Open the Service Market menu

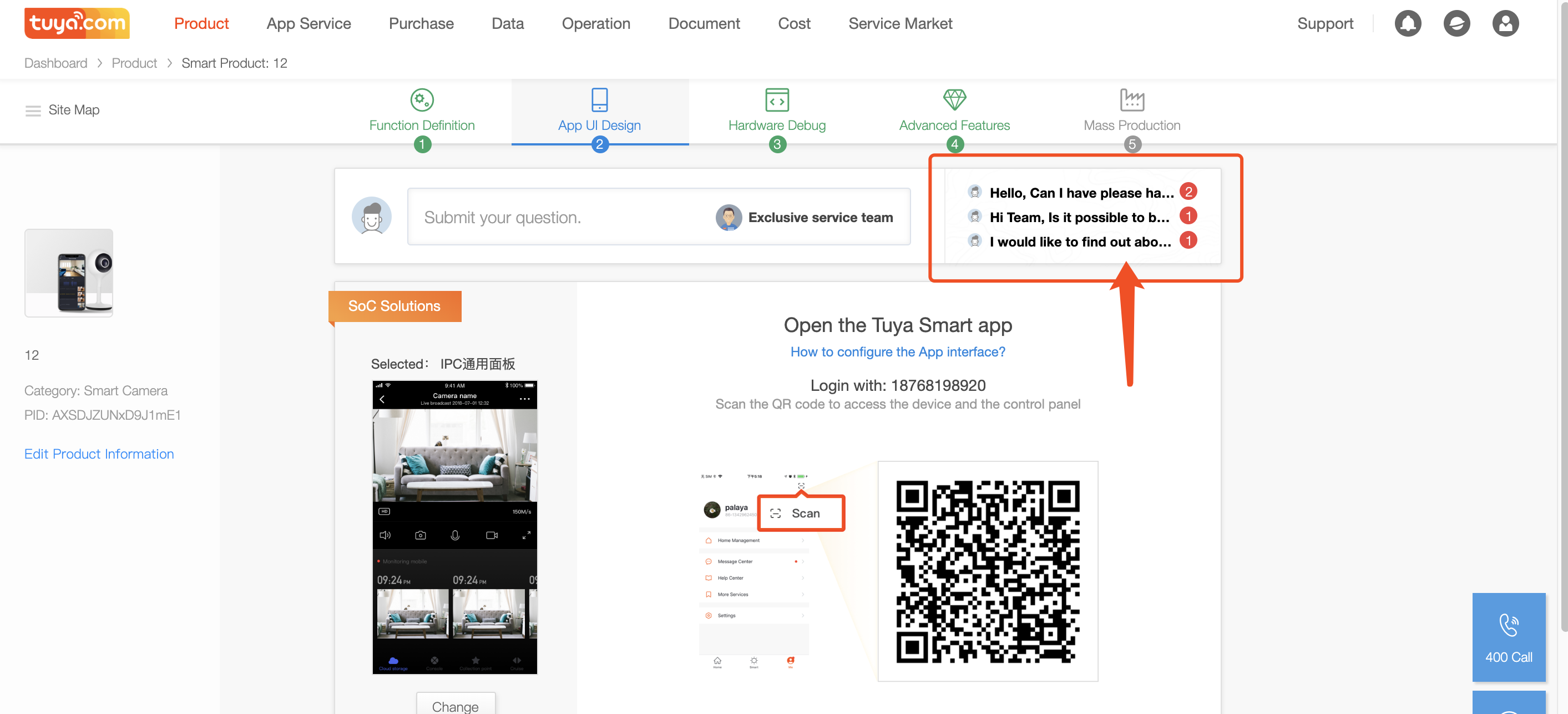(901, 23)
